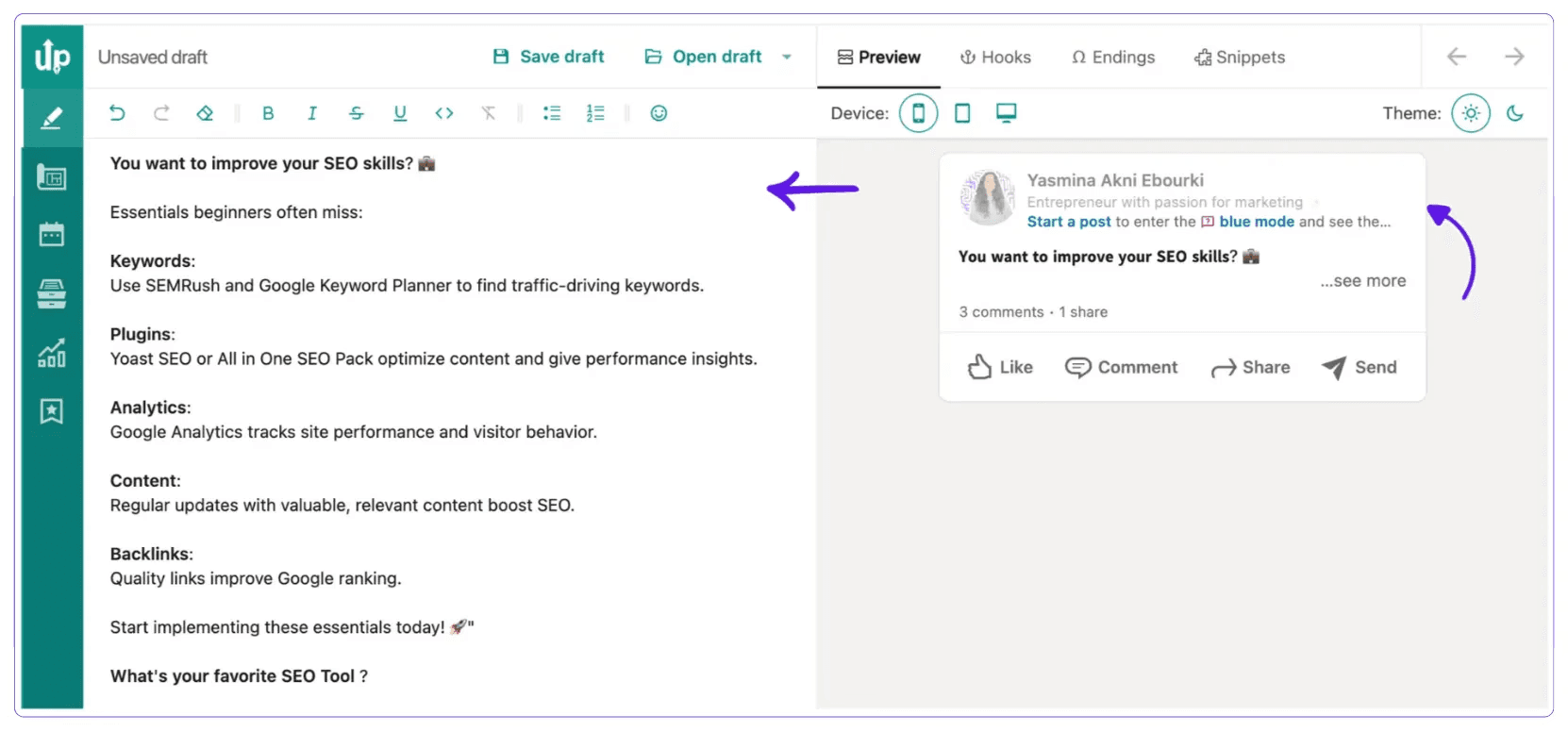Click the name Yasmina Akni Ebourki
The height and width of the screenshot is (732, 1568).
pos(1115,180)
